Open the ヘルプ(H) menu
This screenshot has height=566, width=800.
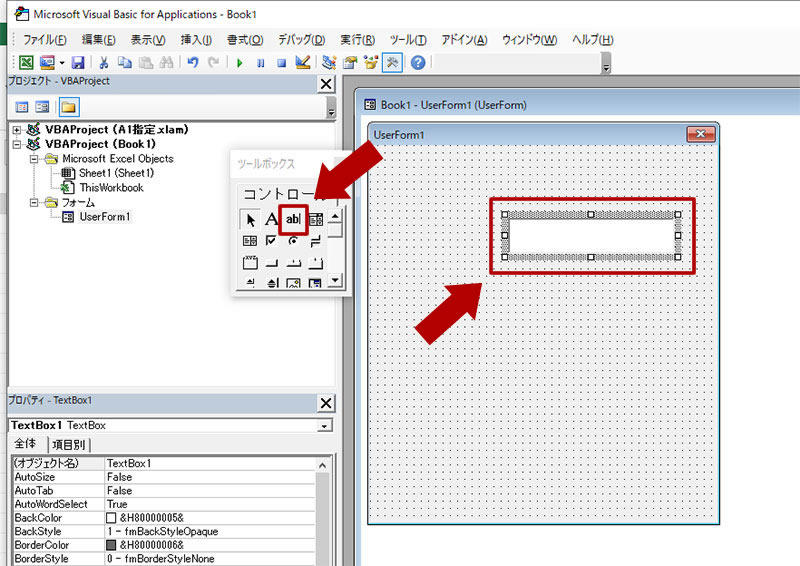tap(592, 40)
